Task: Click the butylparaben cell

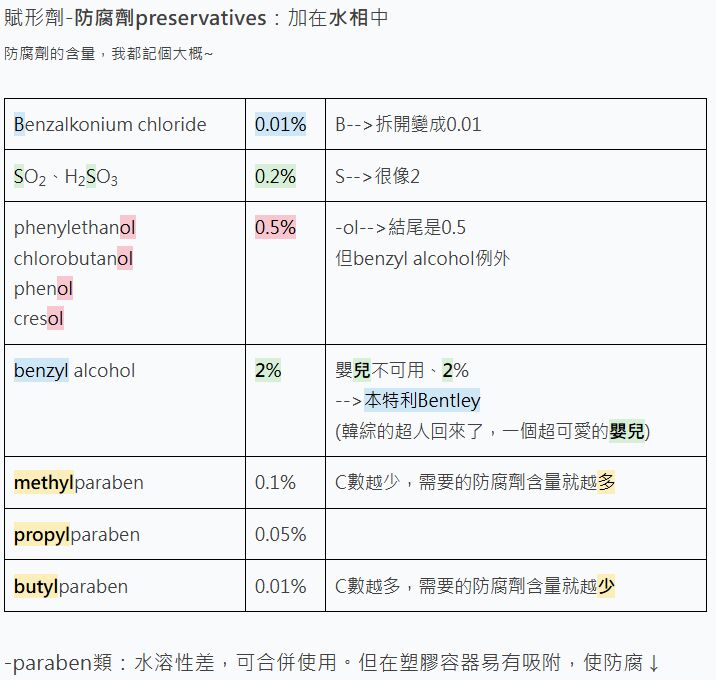Action: [71, 587]
